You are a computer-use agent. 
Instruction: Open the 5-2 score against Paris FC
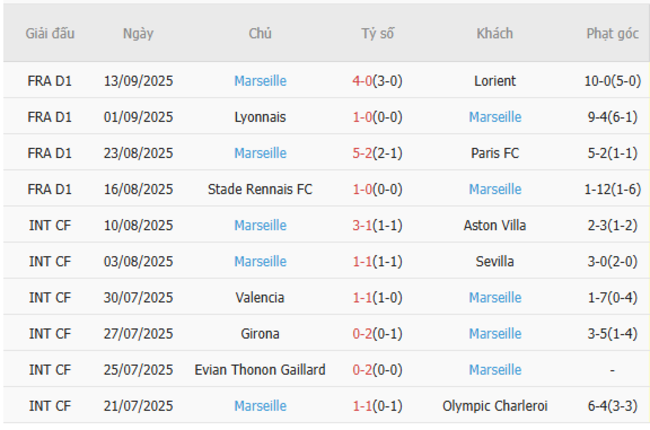pos(363,153)
